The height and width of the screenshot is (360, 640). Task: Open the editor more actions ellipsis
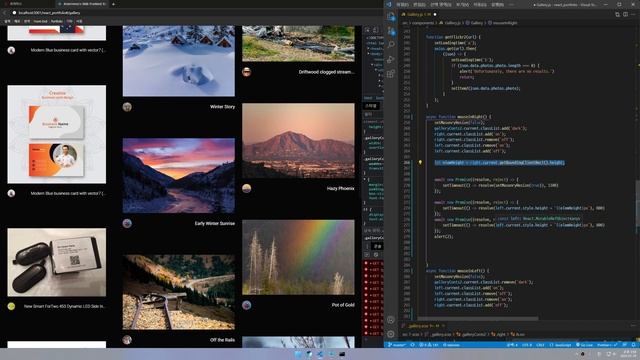point(634,14)
